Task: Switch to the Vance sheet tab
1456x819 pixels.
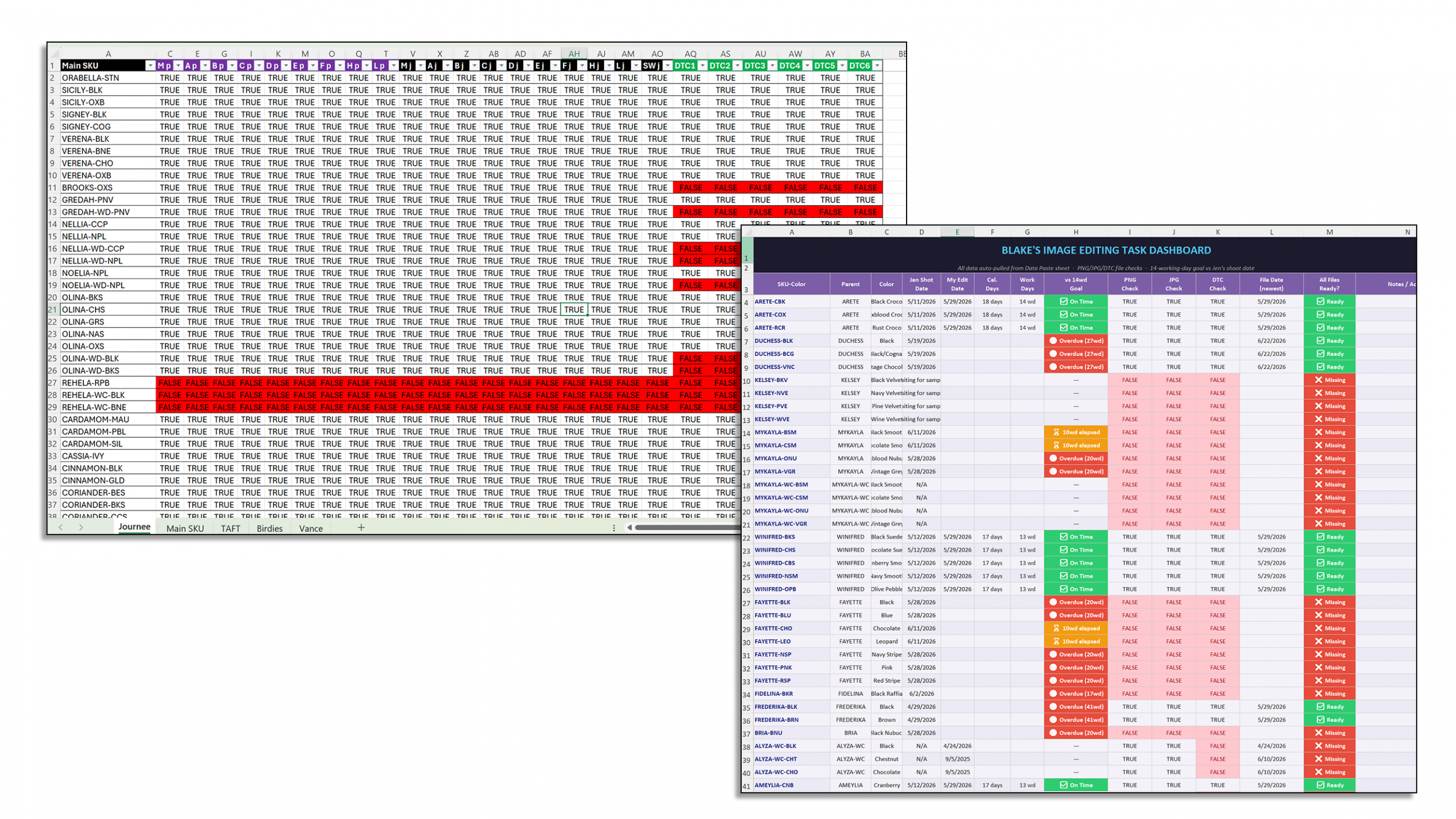Action: 311,528
